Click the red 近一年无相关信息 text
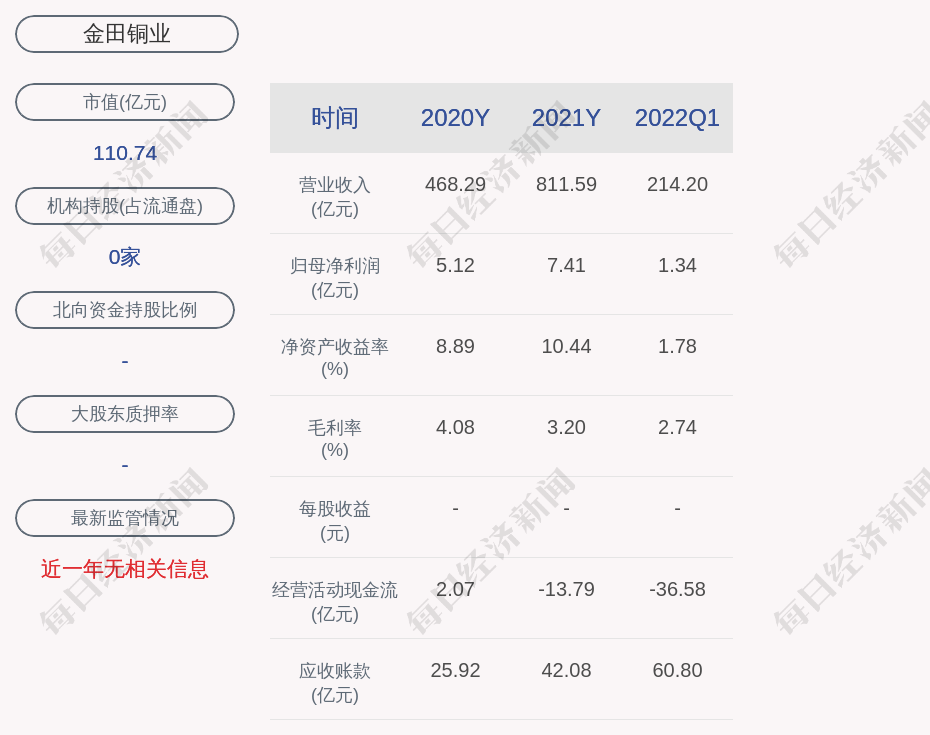 coord(125,569)
